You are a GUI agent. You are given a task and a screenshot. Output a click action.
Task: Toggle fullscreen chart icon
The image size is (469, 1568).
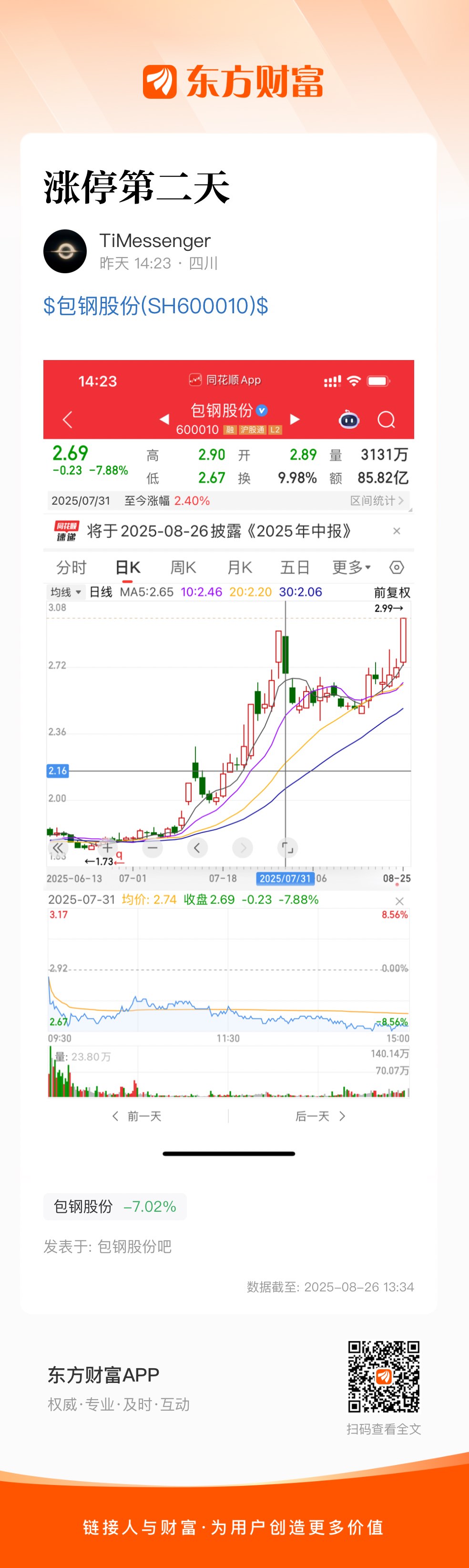[x=287, y=847]
